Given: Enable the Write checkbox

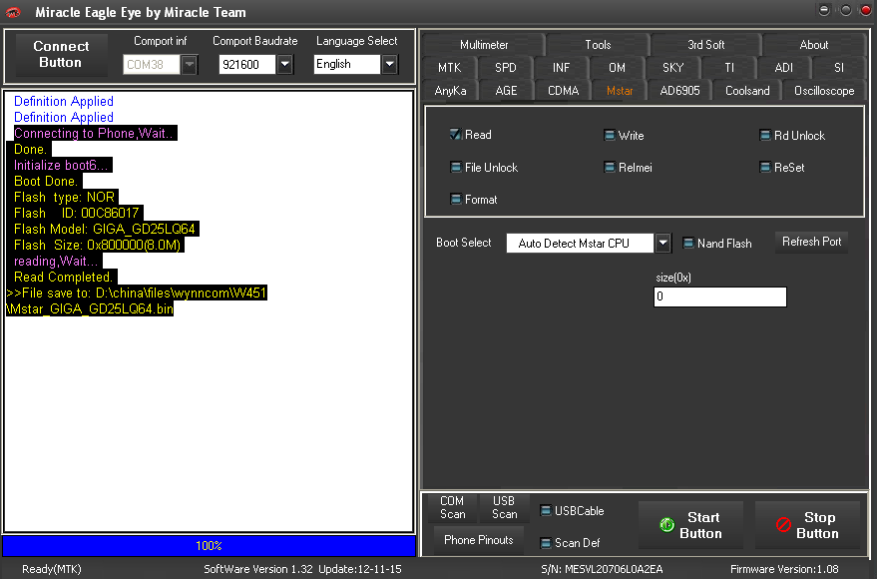Looking at the screenshot, I should tap(609, 135).
